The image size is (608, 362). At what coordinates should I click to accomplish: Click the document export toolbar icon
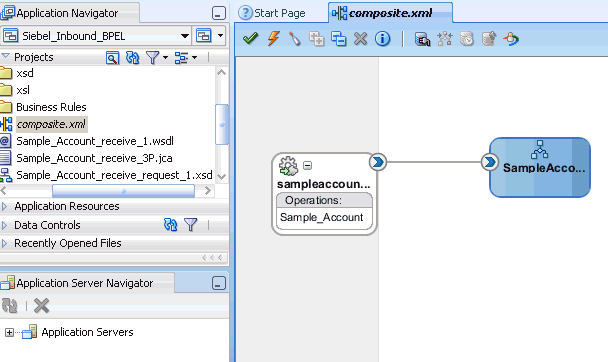(489, 39)
